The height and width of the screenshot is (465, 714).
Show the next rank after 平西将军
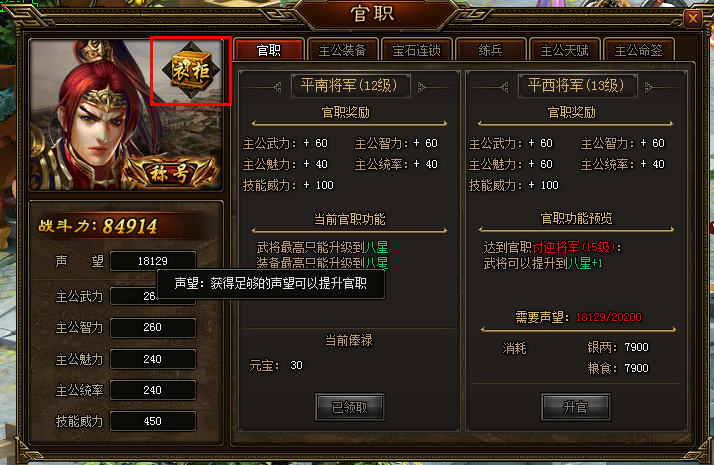[x=648, y=87]
